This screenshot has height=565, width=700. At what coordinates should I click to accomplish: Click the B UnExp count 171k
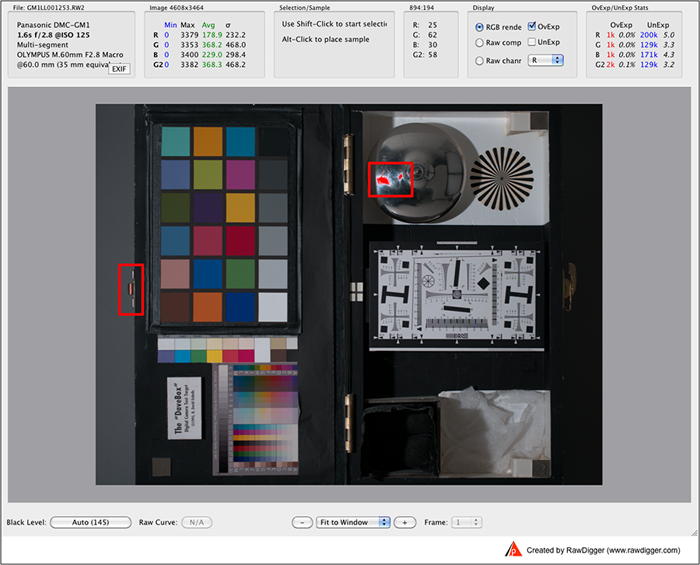click(x=648, y=54)
